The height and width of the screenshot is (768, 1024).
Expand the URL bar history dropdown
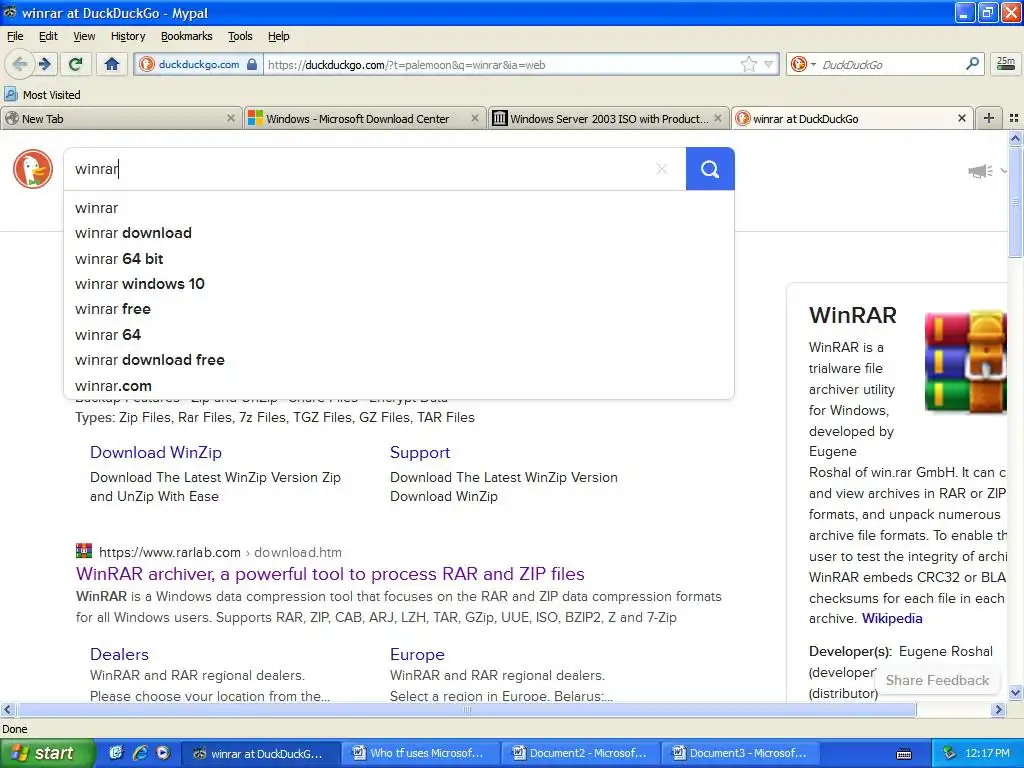click(x=769, y=64)
